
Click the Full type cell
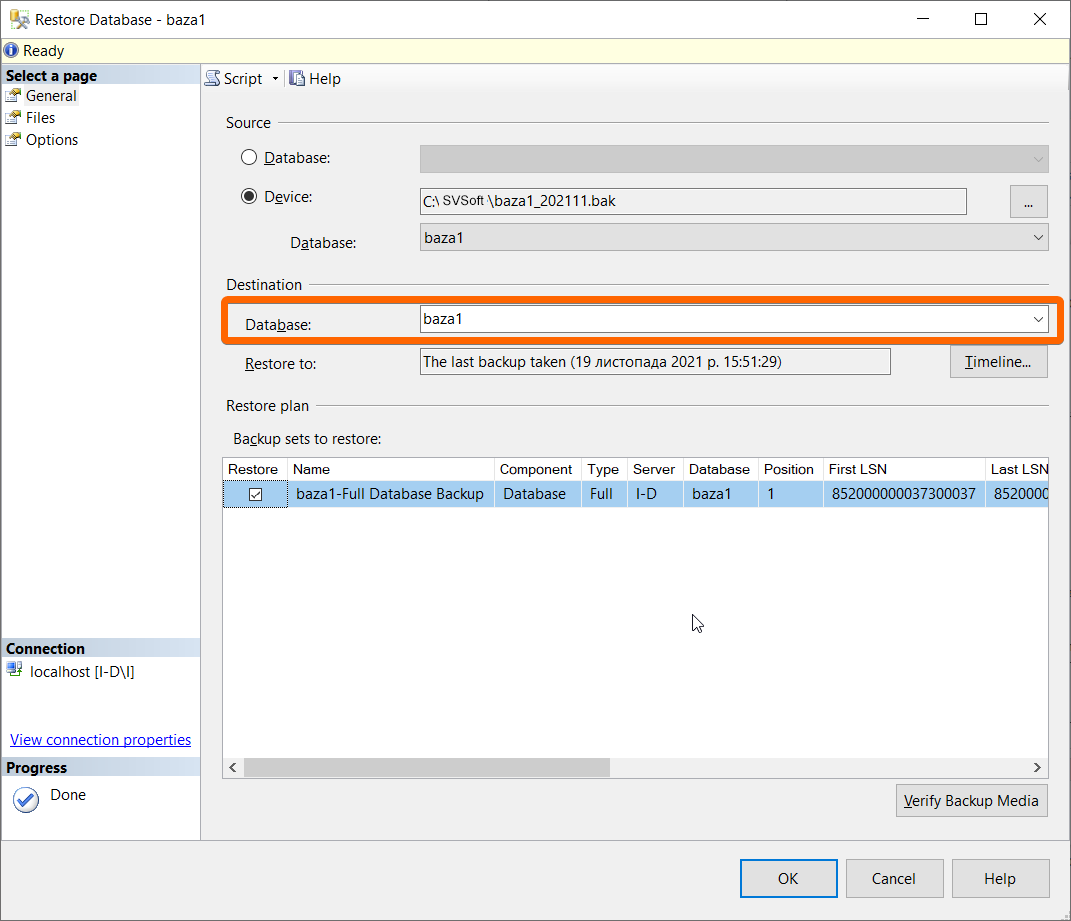point(602,494)
